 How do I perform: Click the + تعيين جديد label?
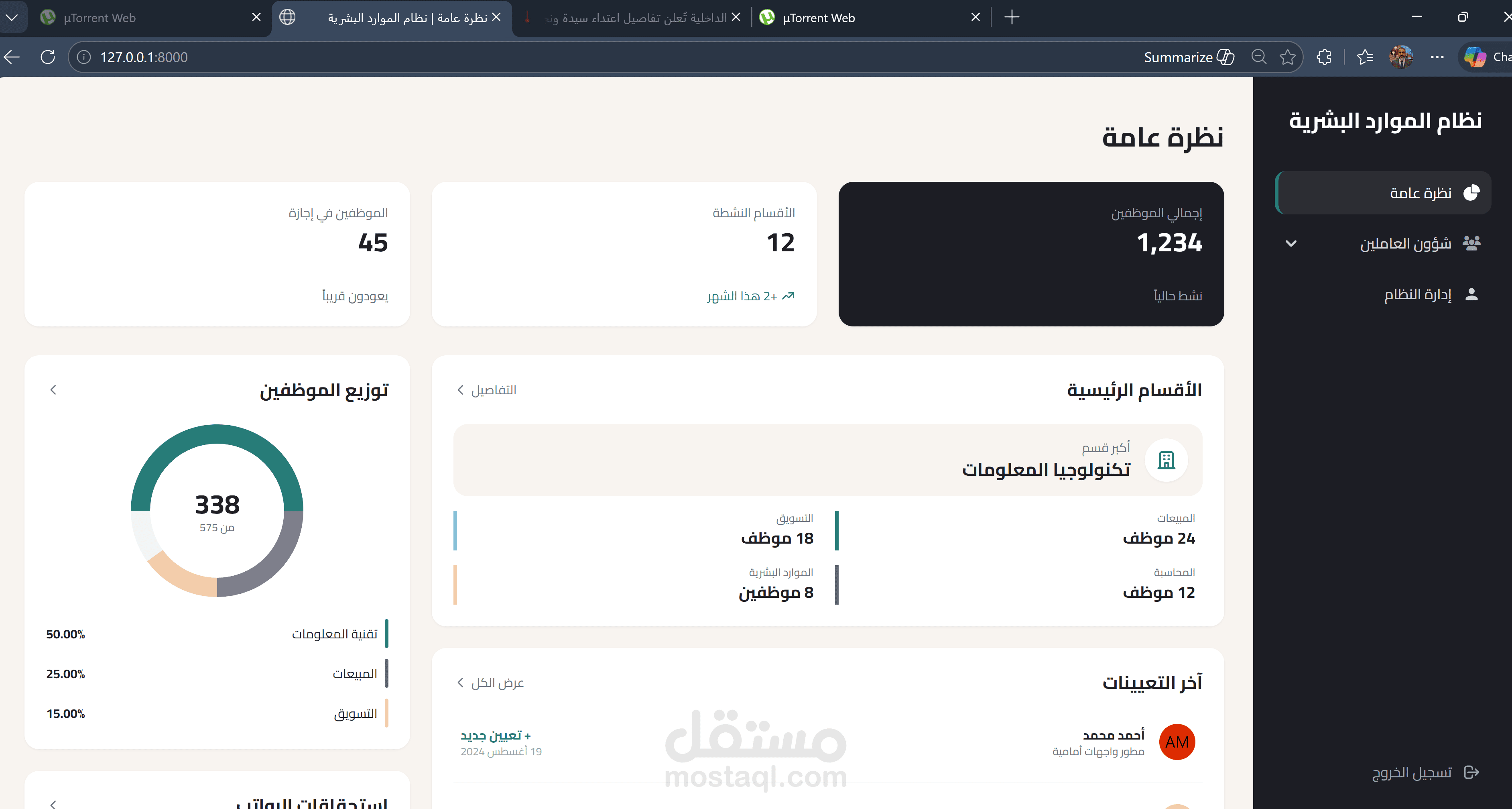[496, 736]
